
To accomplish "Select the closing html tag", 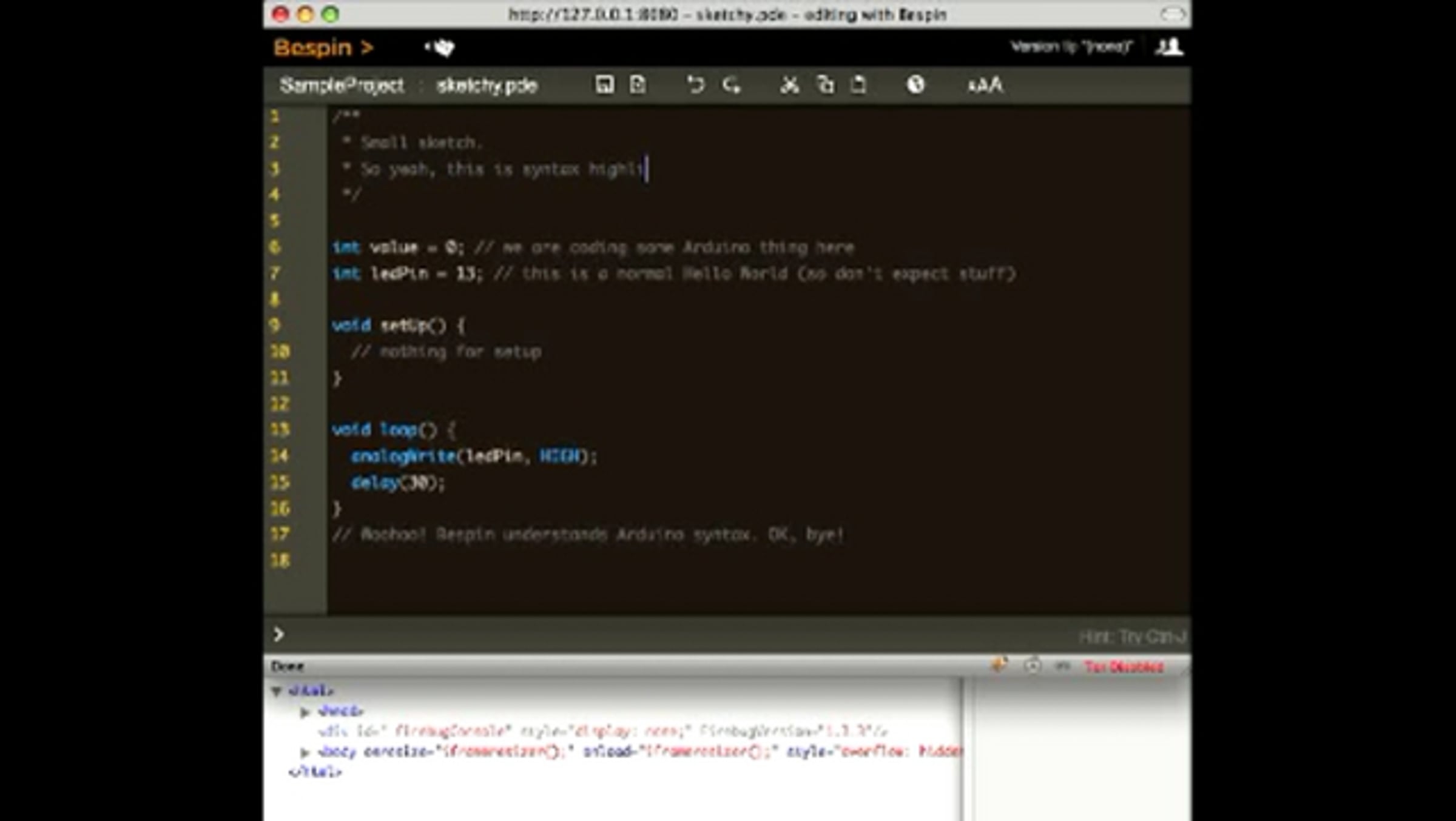I will [x=315, y=772].
